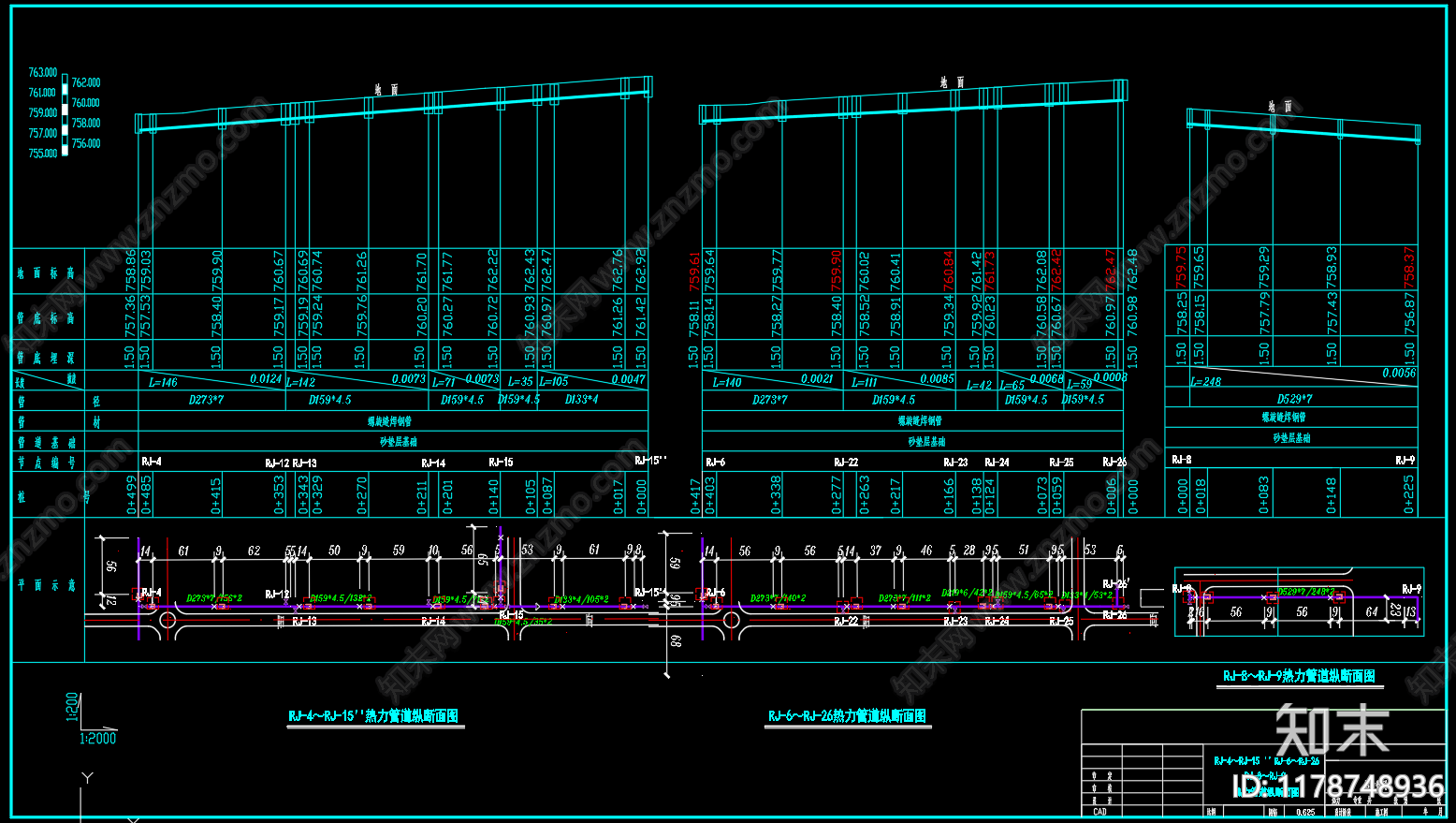
Task: Pick the station label '0+225'
Action: [x=1409, y=494]
